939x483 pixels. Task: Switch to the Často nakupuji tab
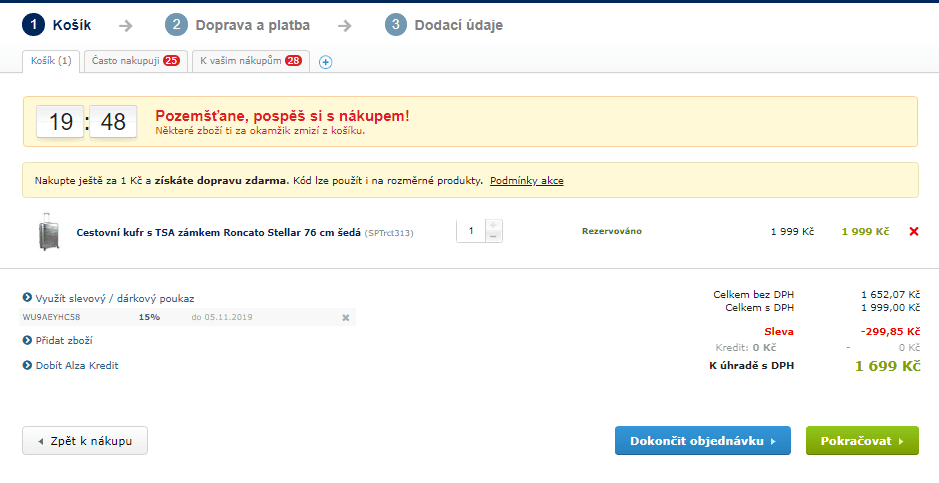[134, 61]
